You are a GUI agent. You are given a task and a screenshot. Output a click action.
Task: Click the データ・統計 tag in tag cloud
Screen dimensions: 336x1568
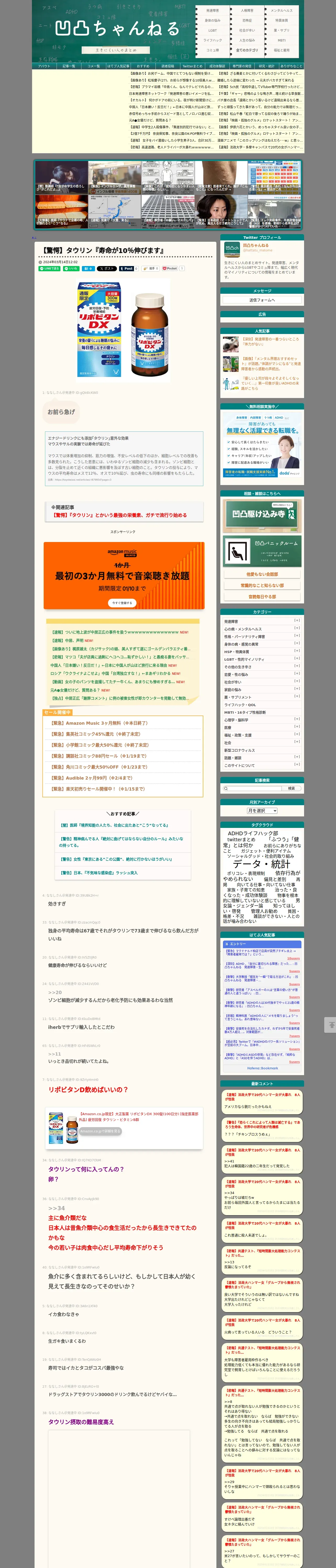click(262, 864)
